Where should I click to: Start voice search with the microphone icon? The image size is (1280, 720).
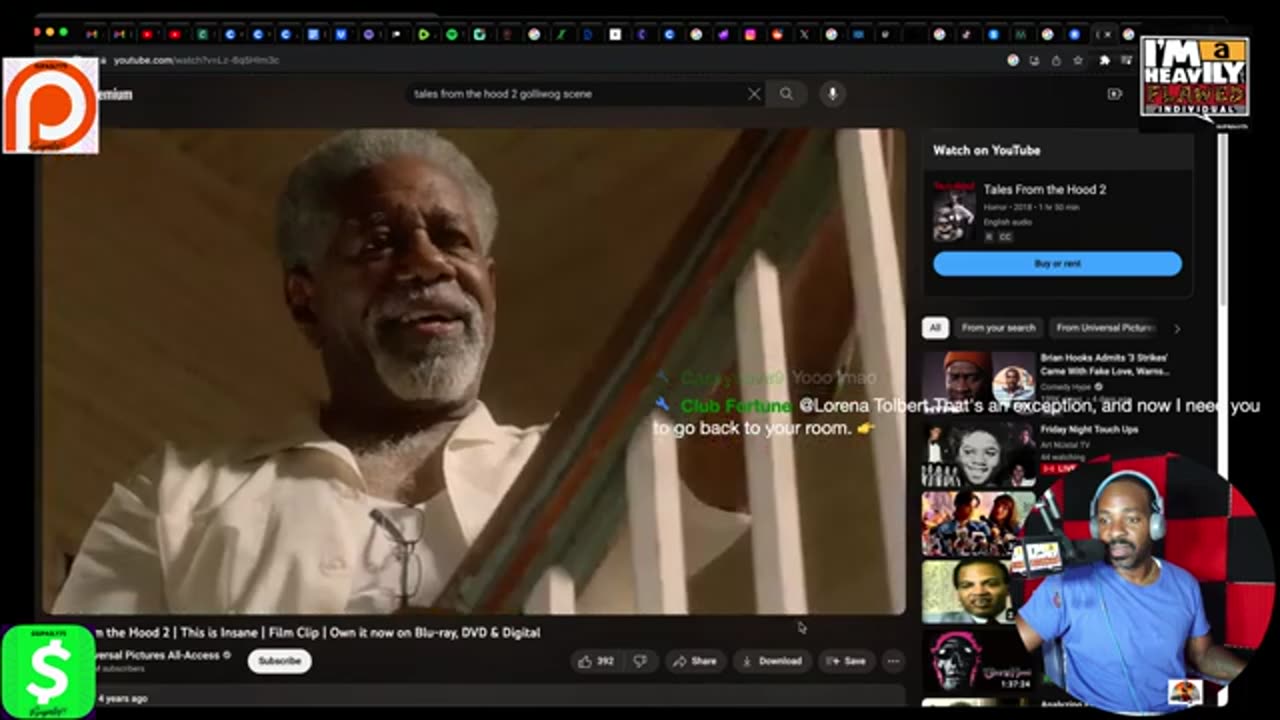[x=832, y=94]
